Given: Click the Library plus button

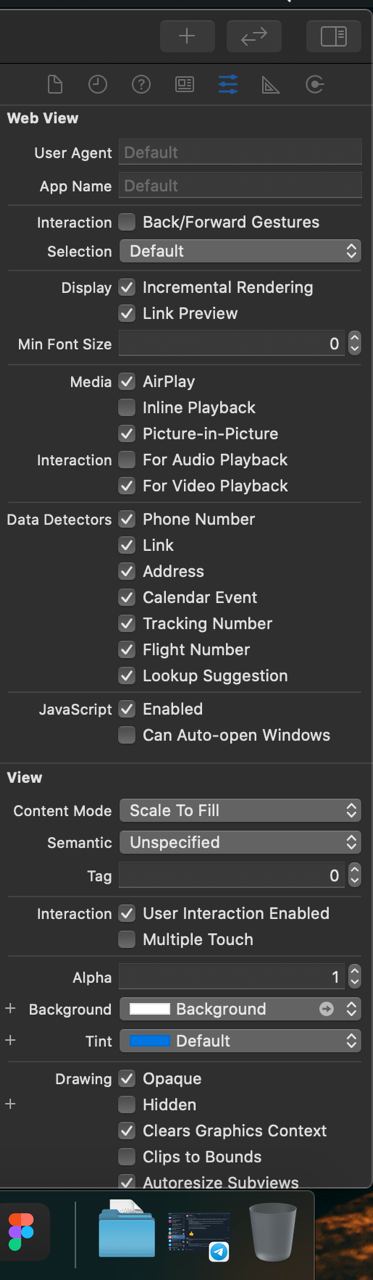Looking at the screenshot, I should pos(187,36).
